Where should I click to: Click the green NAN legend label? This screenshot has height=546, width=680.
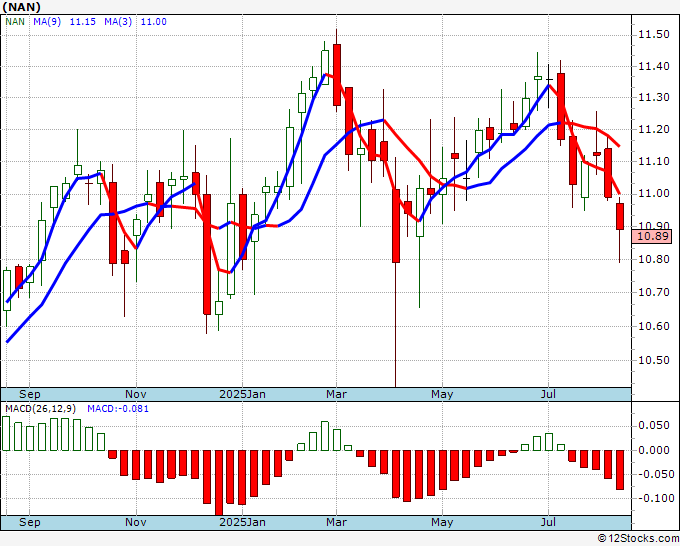[15, 22]
